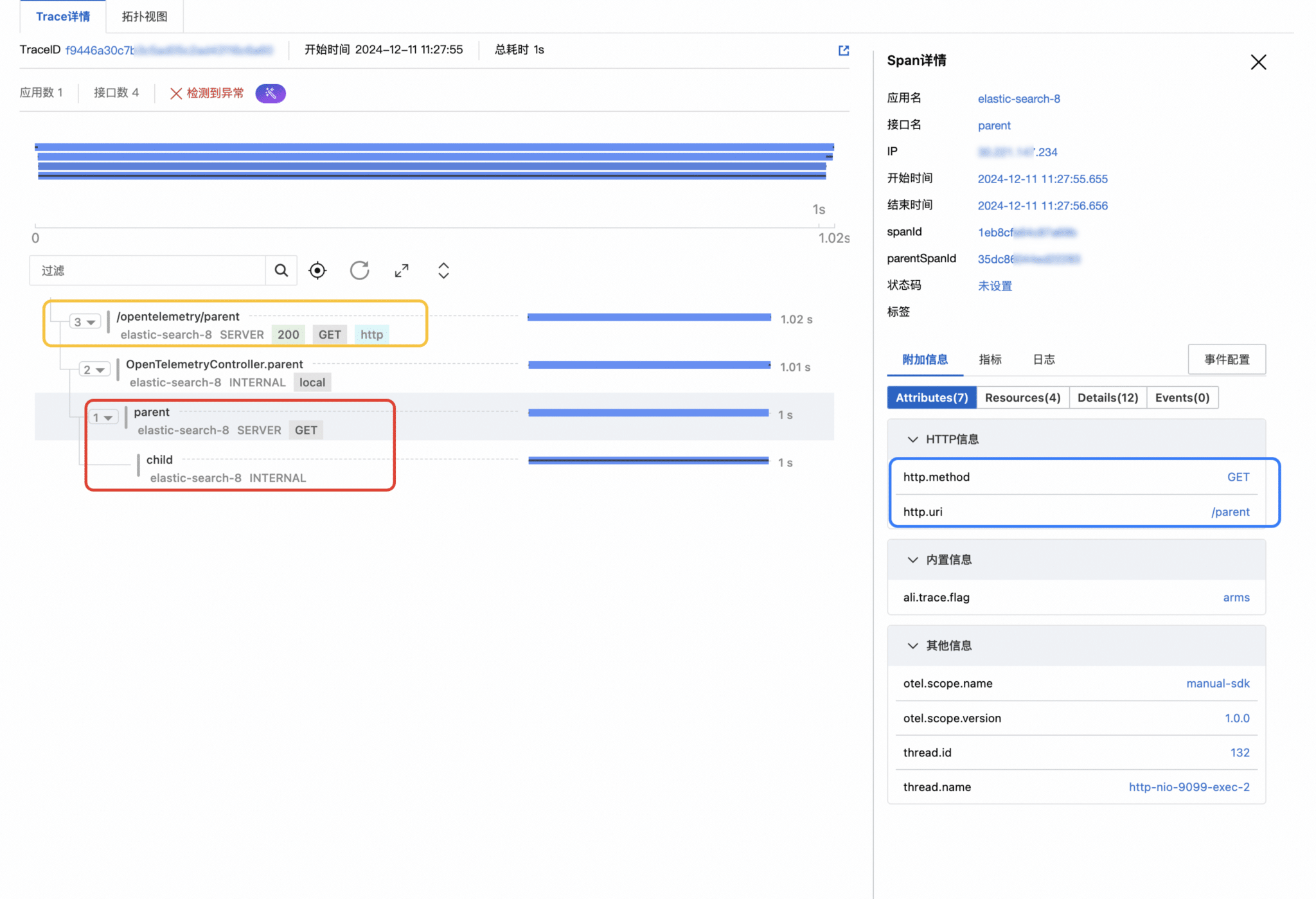
Task: Click the otel.scope.name manual-sdk value
Action: (x=1218, y=684)
